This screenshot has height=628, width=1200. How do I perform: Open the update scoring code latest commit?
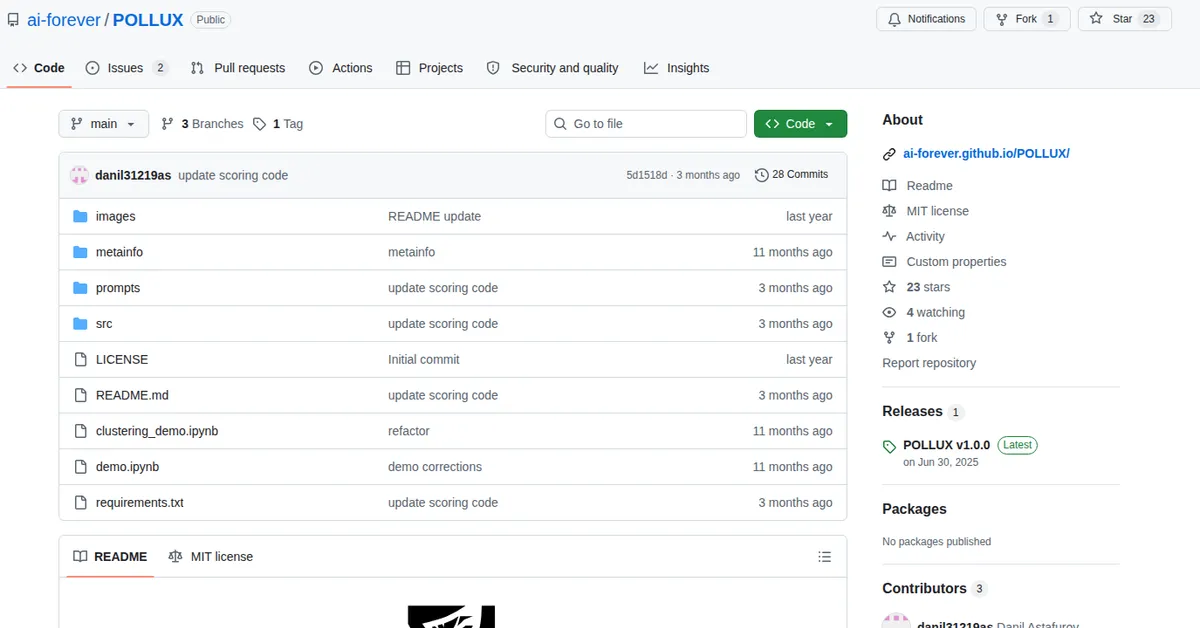[x=233, y=175]
